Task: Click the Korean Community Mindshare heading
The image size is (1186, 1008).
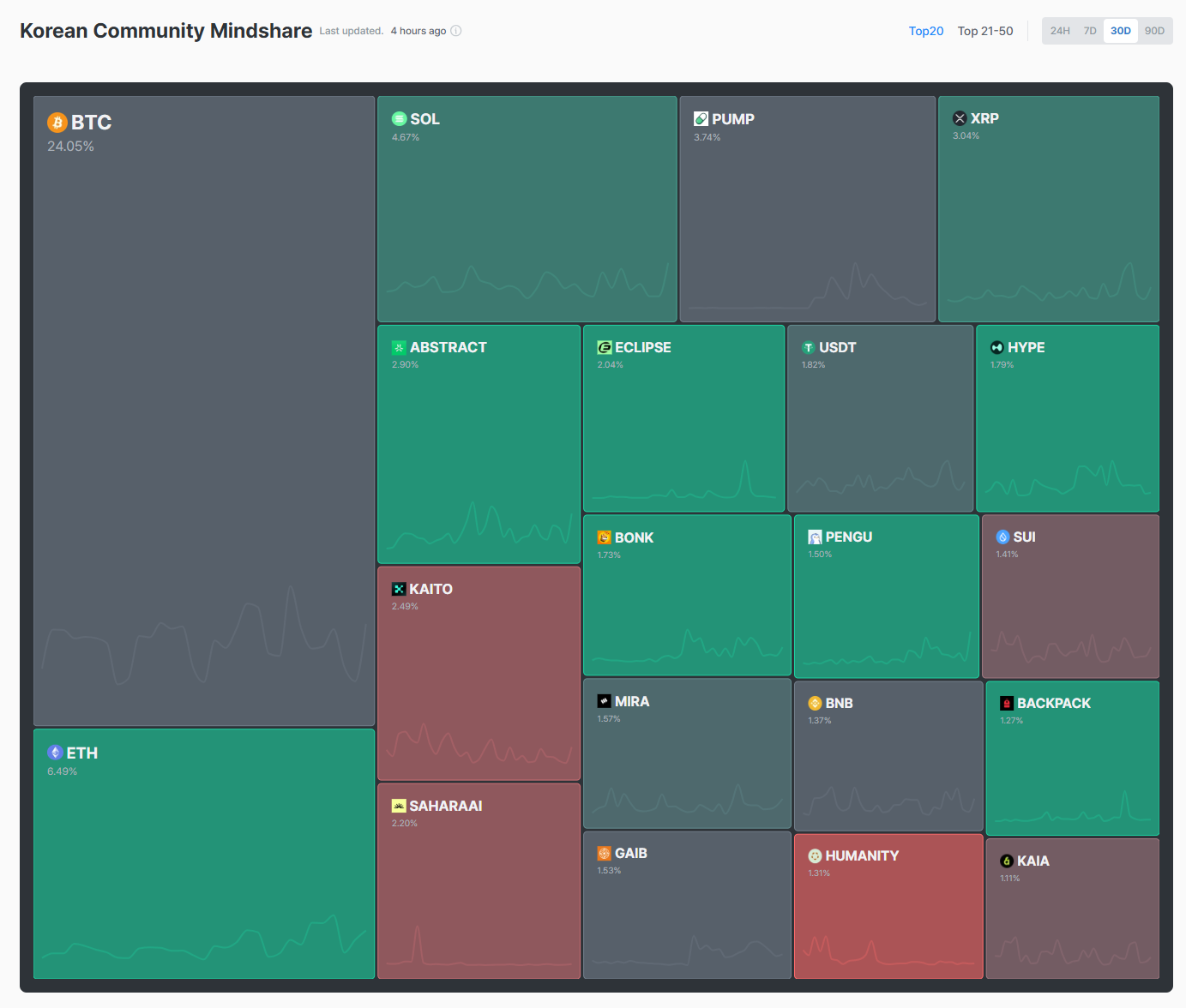Action: 166,31
